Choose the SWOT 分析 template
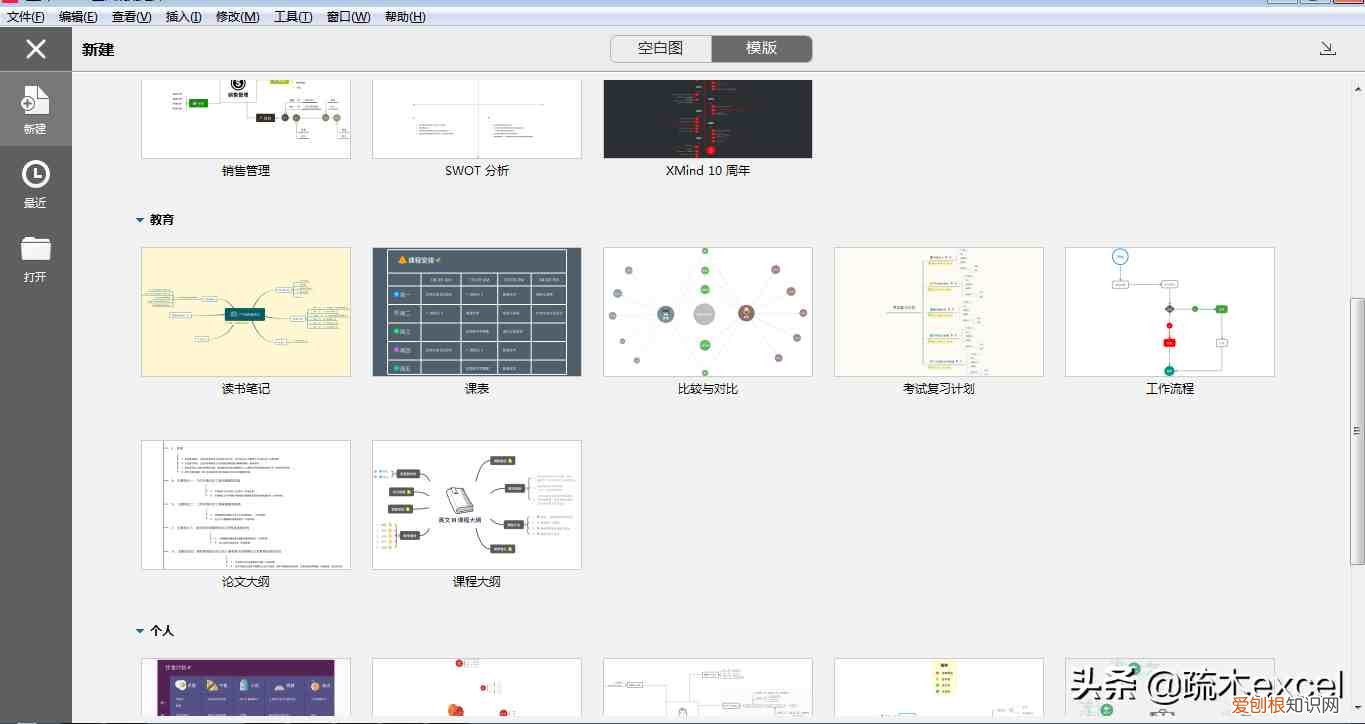This screenshot has width=1365, height=724. pyautogui.click(x=477, y=120)
